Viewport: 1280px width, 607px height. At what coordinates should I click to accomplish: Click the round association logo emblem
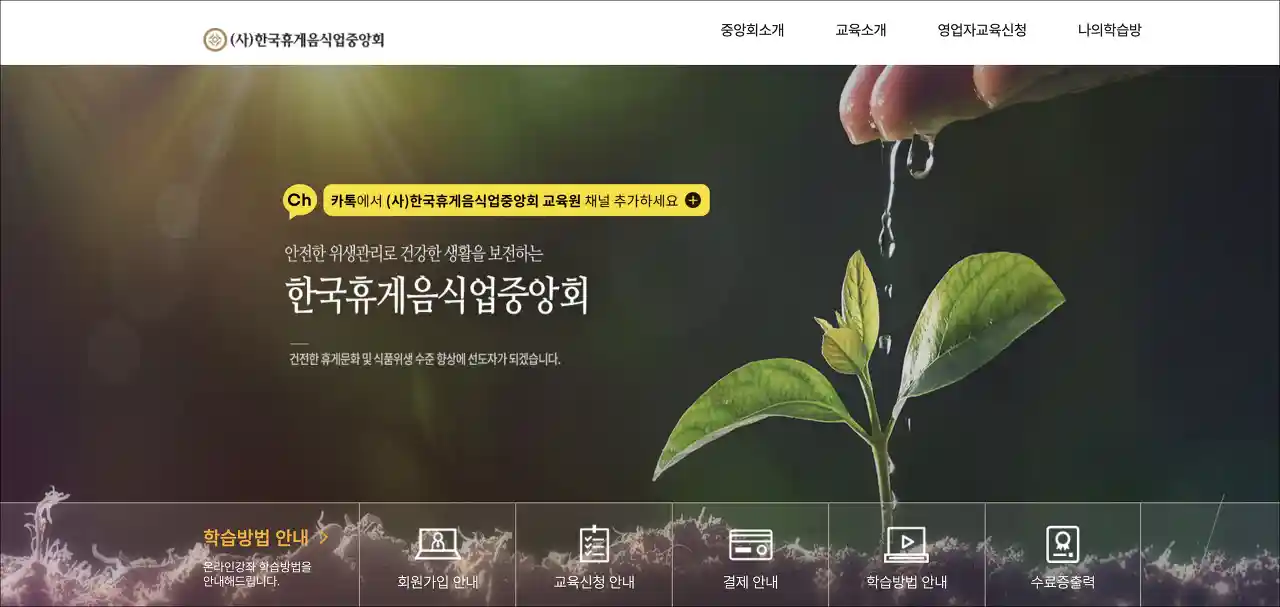click(215, 40)
